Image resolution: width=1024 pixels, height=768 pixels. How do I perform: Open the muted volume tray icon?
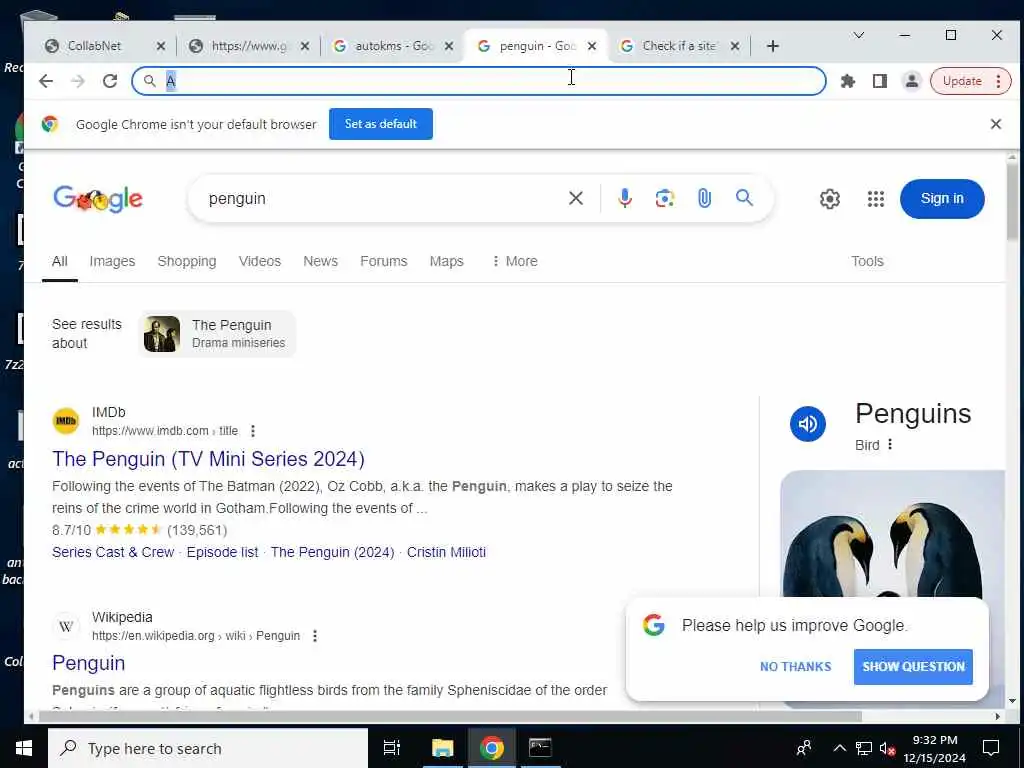(888, 748)
